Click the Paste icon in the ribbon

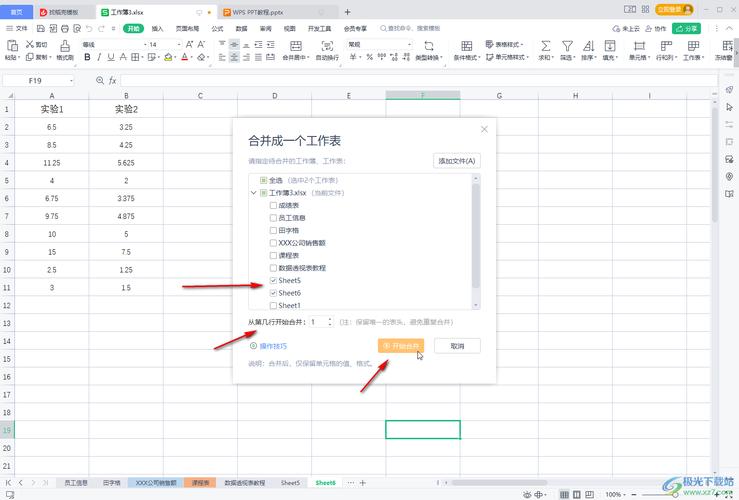[12, 46]
